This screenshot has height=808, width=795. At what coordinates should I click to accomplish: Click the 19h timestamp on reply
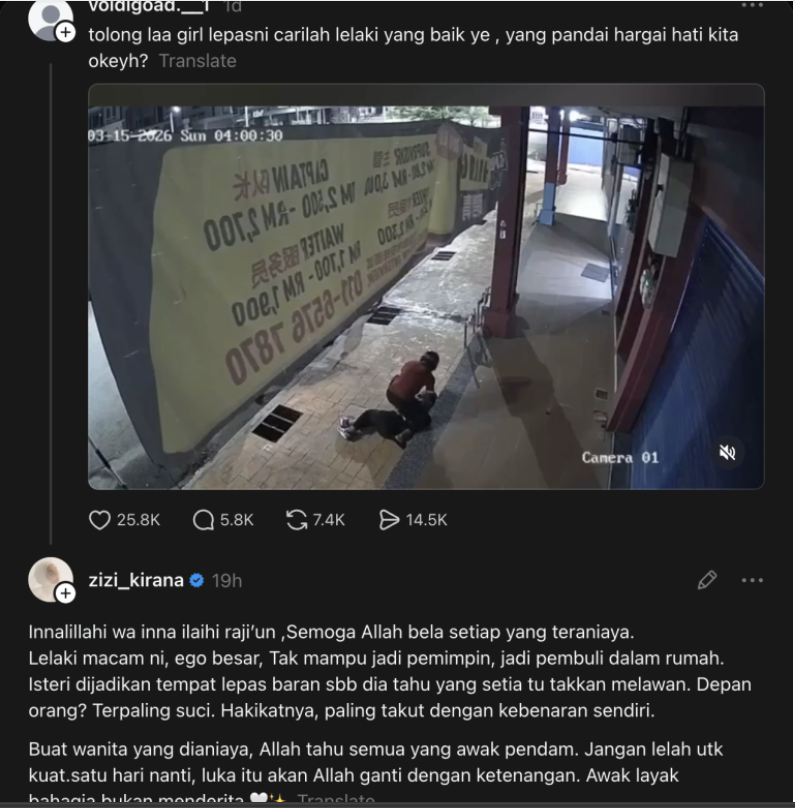[x=227, y=581]
